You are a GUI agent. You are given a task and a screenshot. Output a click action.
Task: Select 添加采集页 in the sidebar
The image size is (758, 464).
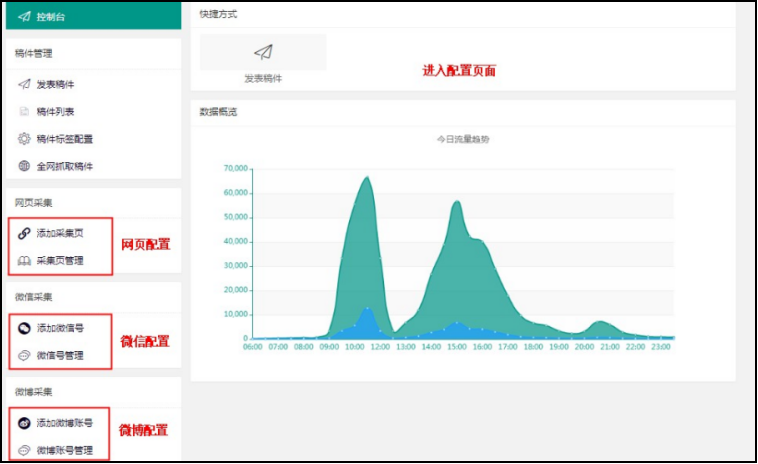(60, 233)
